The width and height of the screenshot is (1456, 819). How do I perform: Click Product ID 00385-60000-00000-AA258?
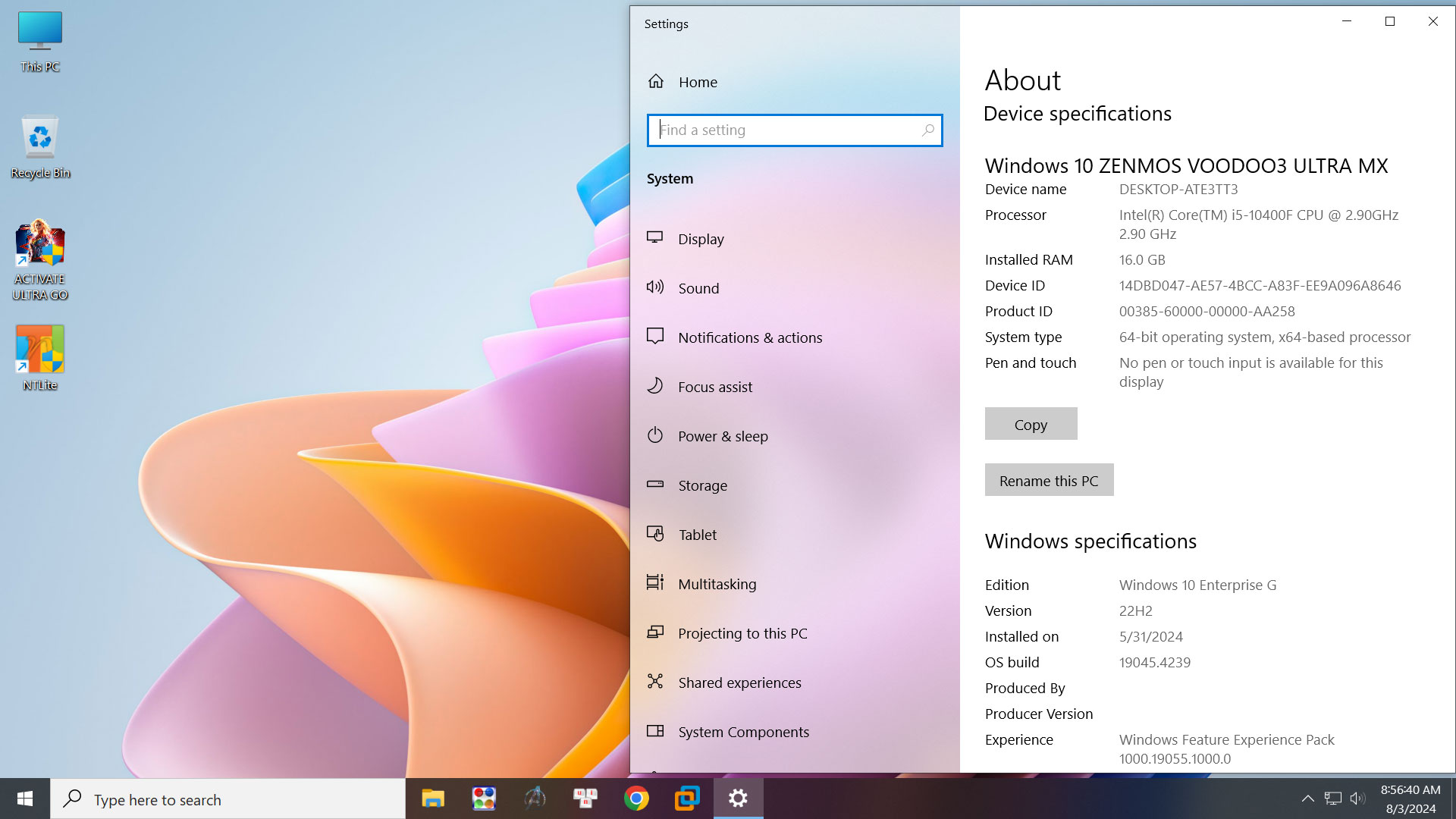tap(1207, 311)
